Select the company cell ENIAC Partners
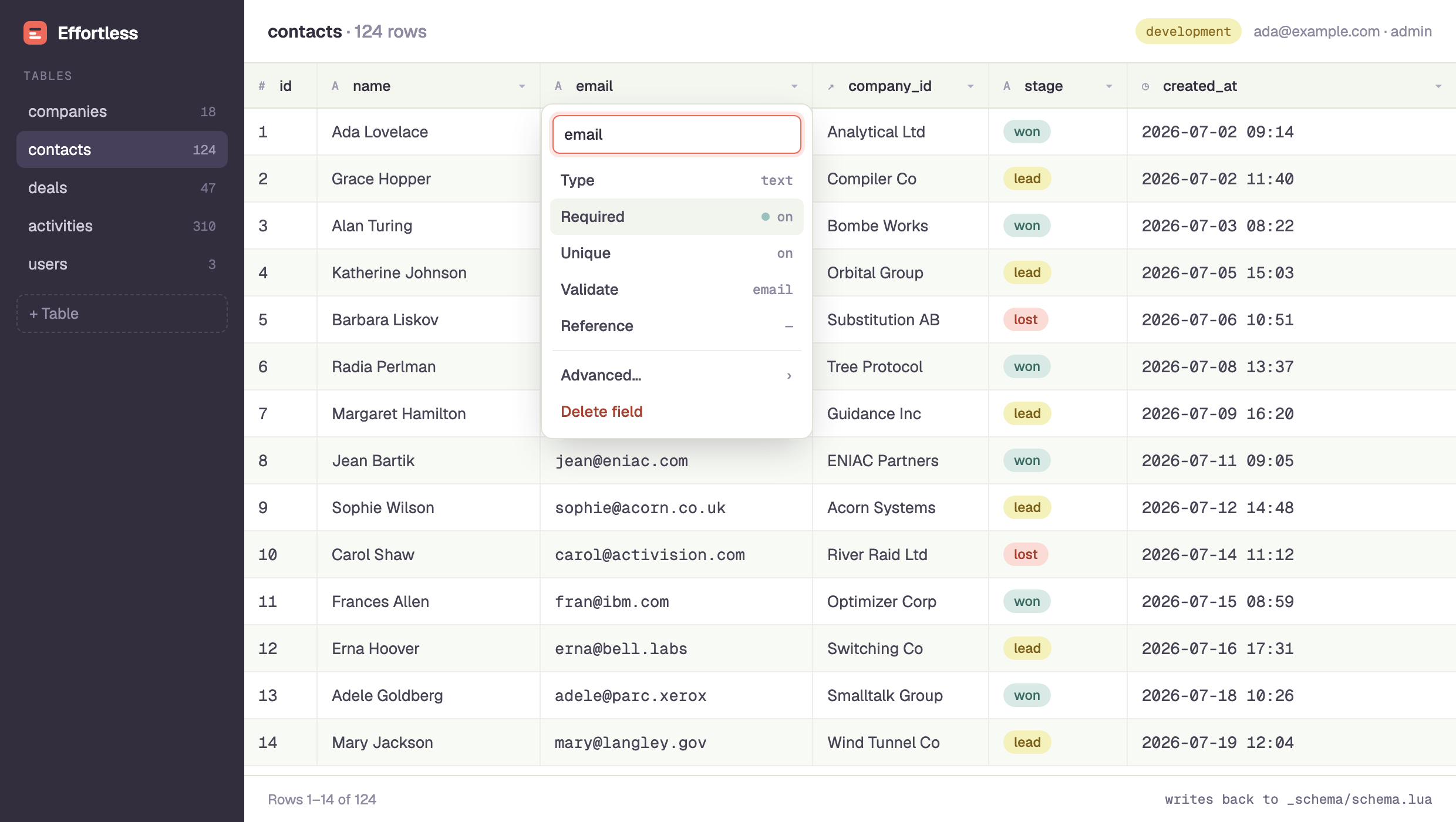Viewport: 1456px width, 822px height. click(901, 461)
